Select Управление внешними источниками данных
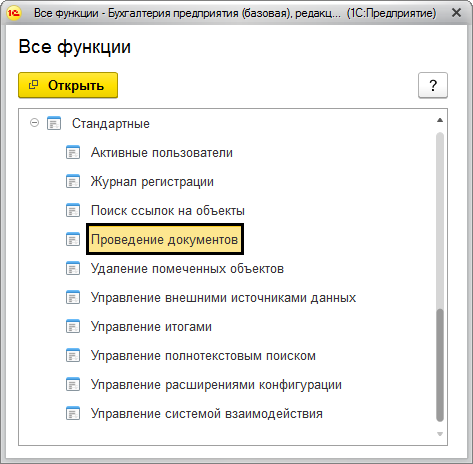The width and height of the screenshot is (473, 464). point(223,298)
